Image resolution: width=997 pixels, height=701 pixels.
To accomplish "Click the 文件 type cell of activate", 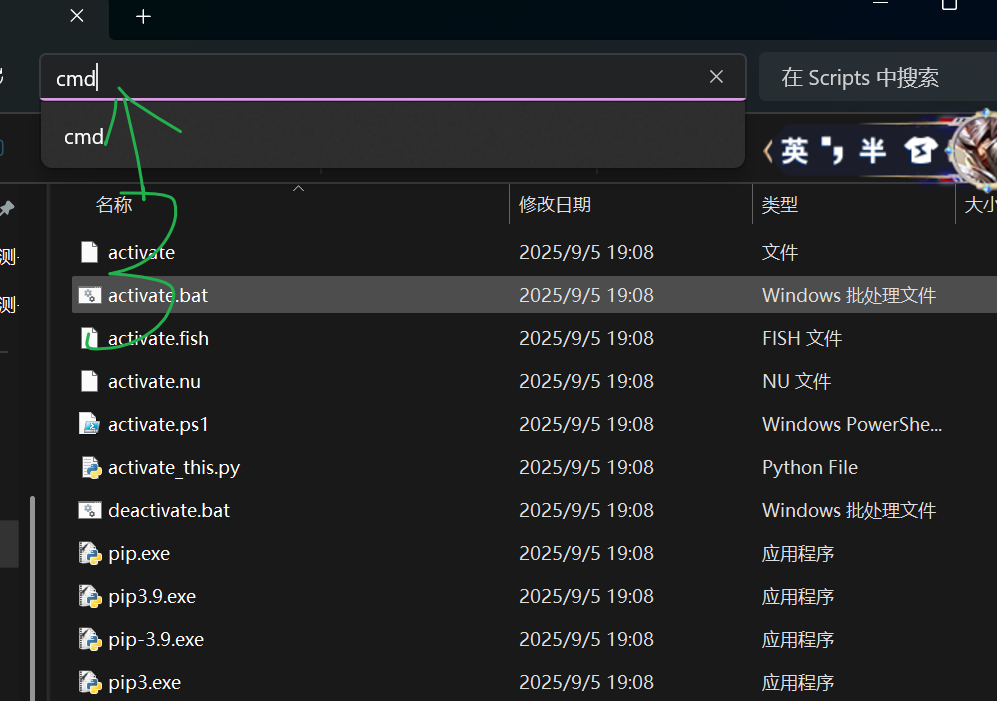I will coord(780,253).
